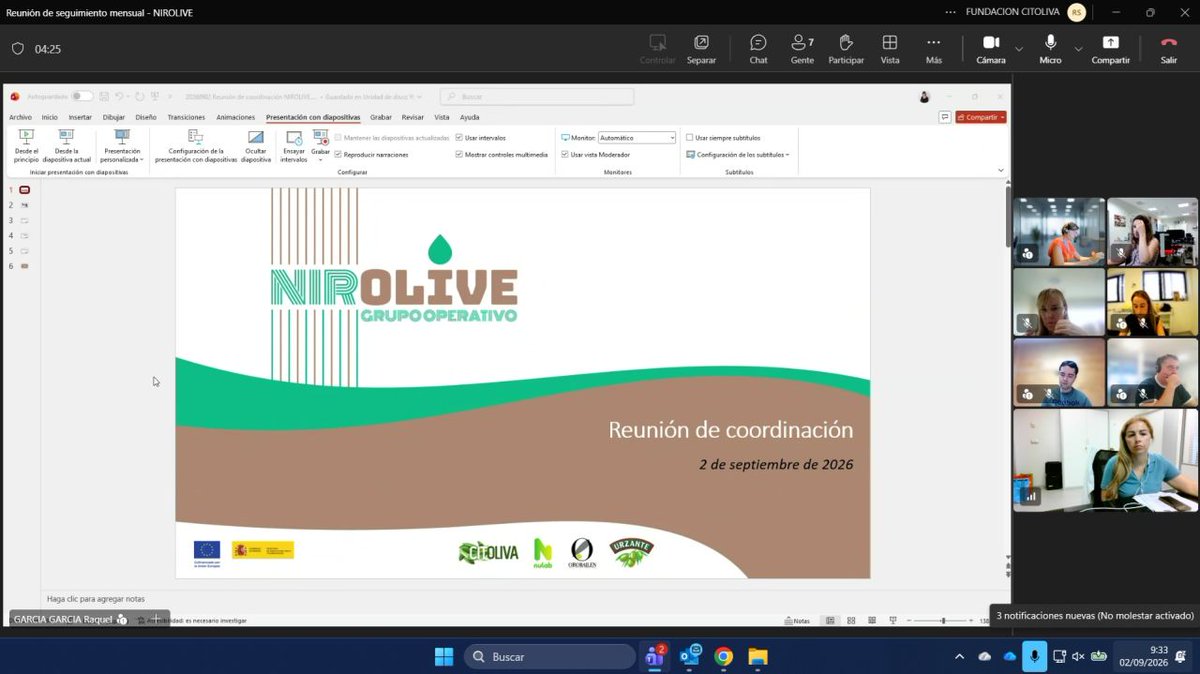Open the Transiciones ribbon tab
The height and width of the screenshot is (674, 1200).
[186, 117]
